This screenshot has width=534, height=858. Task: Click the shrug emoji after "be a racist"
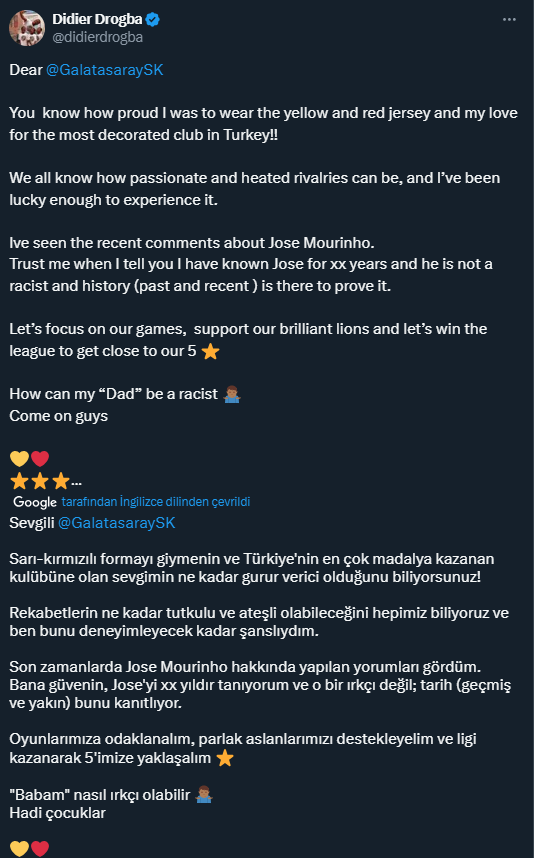click(232, 394)
